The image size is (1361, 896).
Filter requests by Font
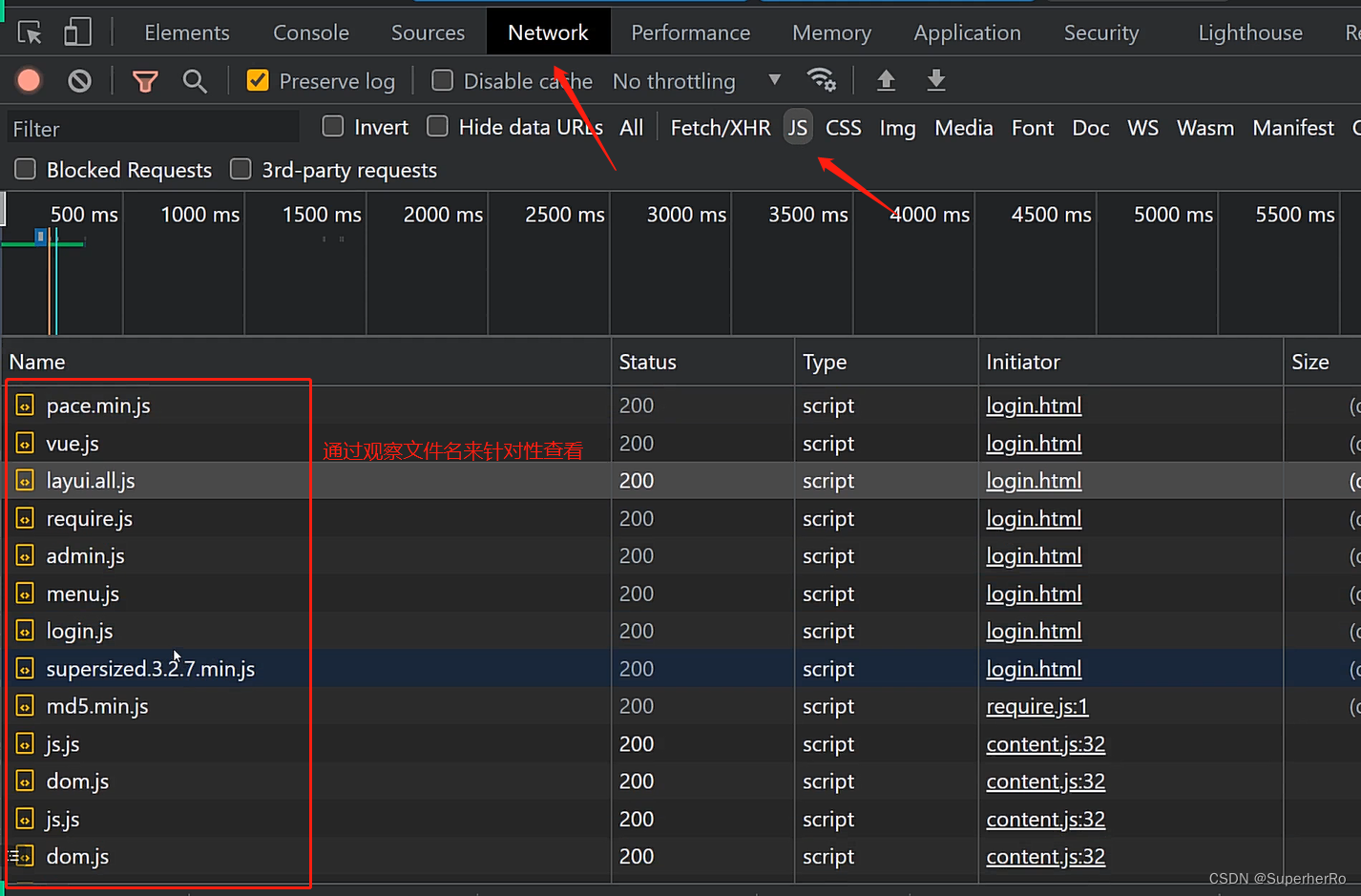pyautogui.click(x=1033, y=128)
